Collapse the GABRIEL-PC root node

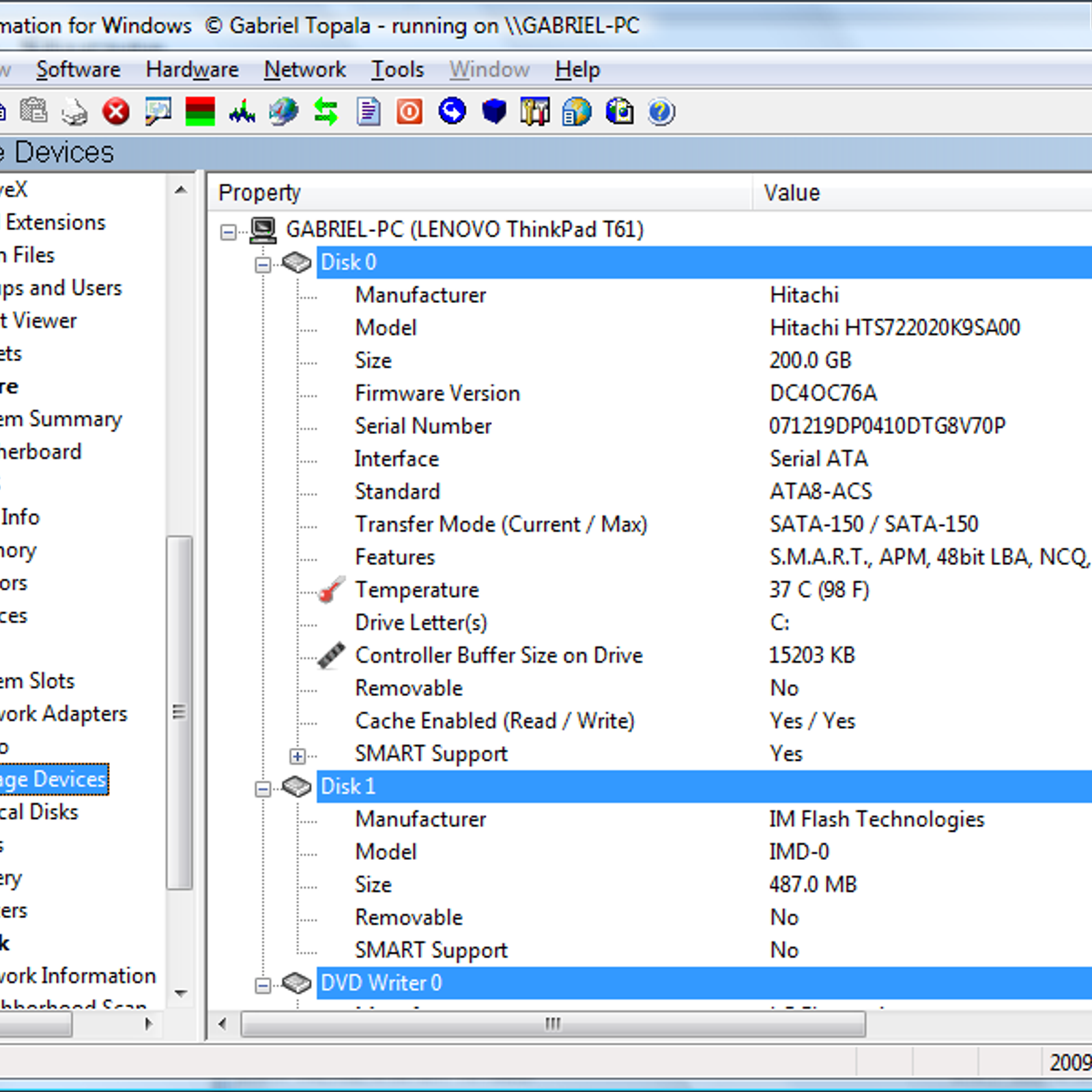tap(229, 232)
